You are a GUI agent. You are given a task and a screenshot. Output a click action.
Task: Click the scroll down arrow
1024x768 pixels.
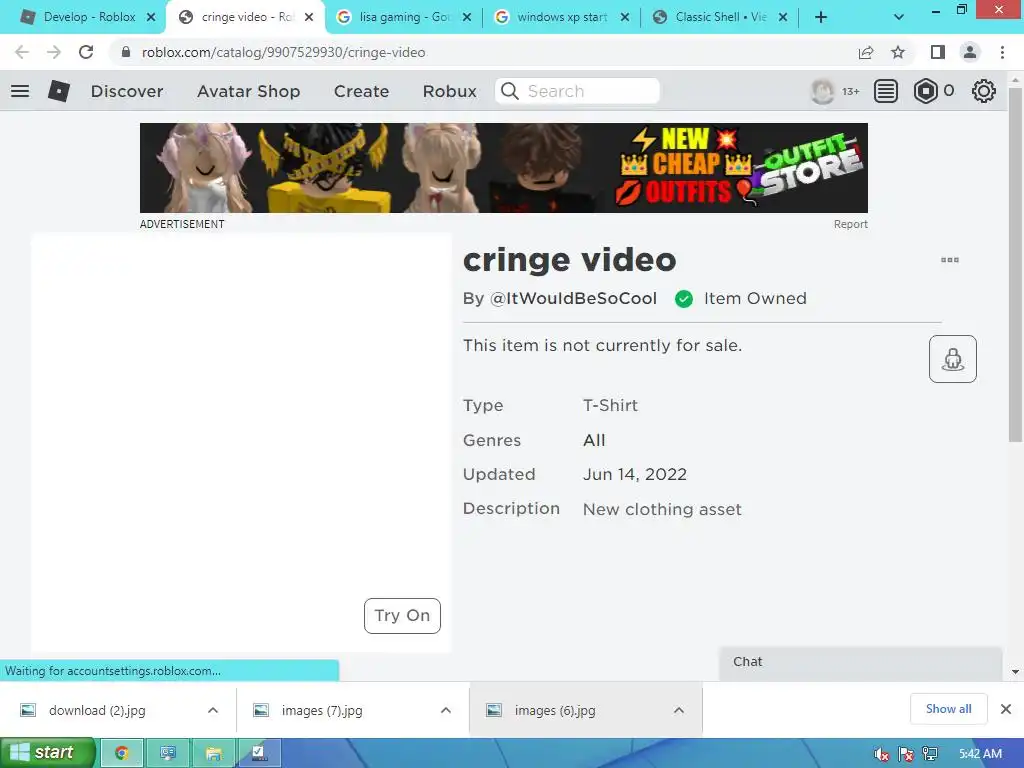[x=1015, y=672]
